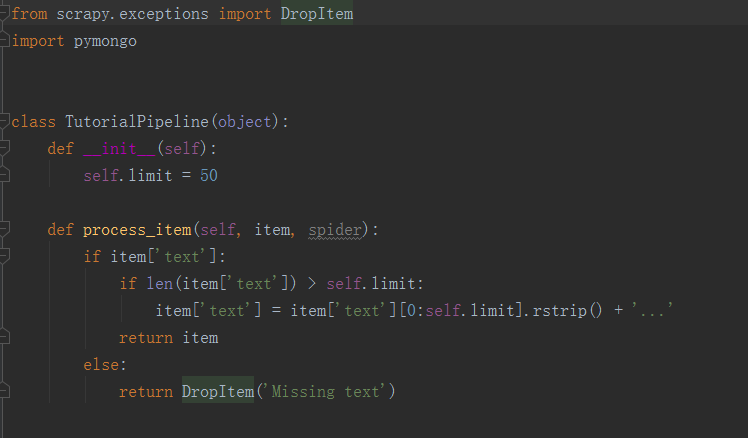Image resolution: width=748 pixels, height=438 pixels.
Task: Place cursor on 'scrapy.exceptions' module name
Action: coord(132,14)
